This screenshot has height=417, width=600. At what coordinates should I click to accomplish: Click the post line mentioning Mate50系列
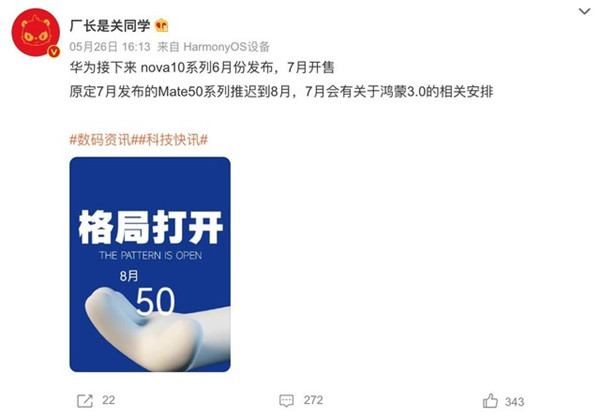point(281,92)
